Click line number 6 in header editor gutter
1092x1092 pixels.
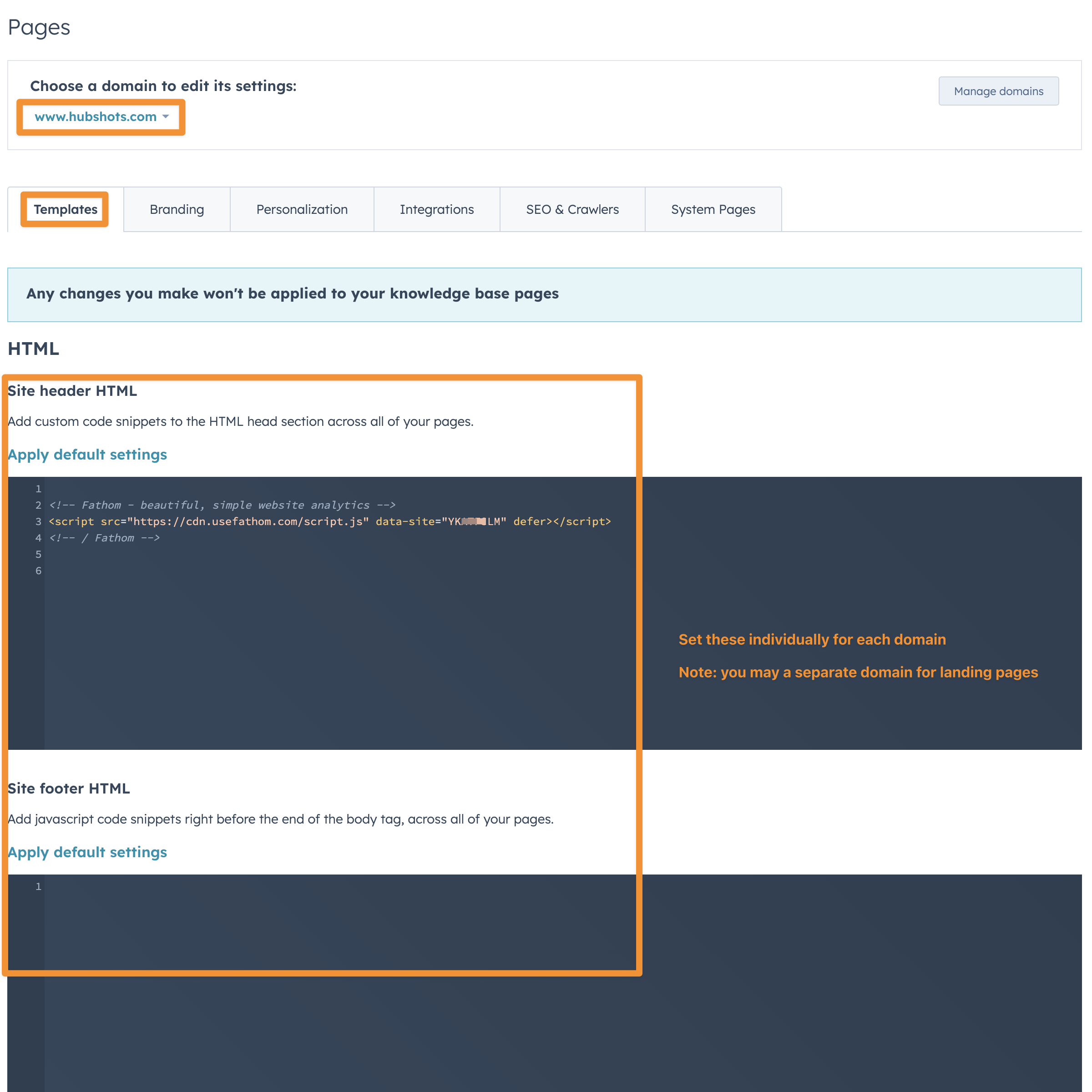pos(38,571)
